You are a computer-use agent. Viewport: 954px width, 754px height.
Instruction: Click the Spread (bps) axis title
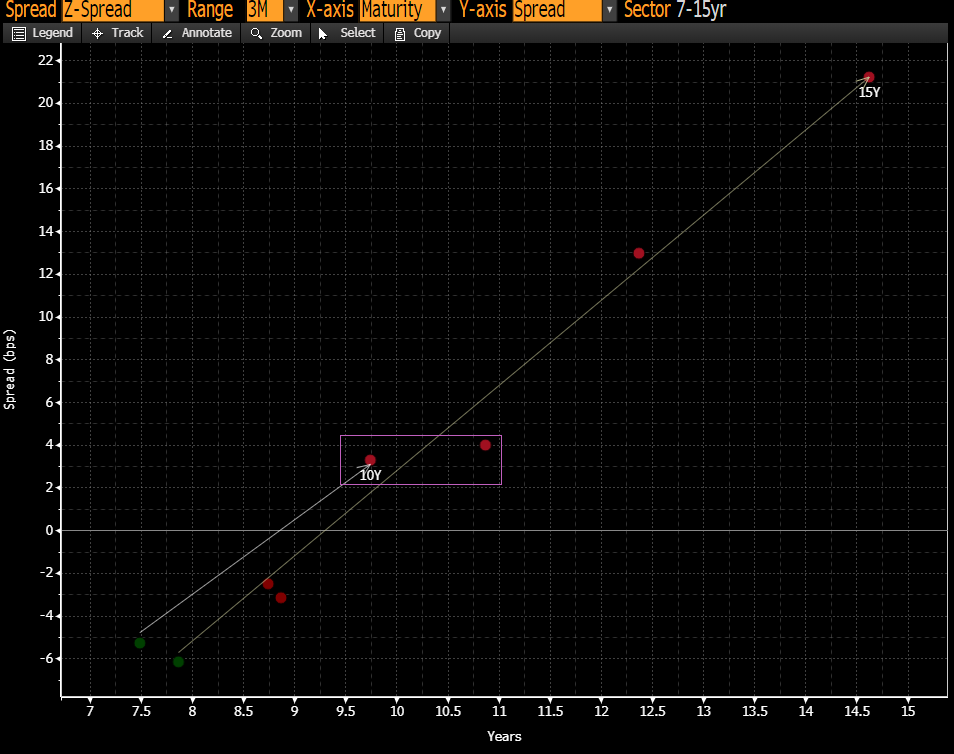[9, 369]
